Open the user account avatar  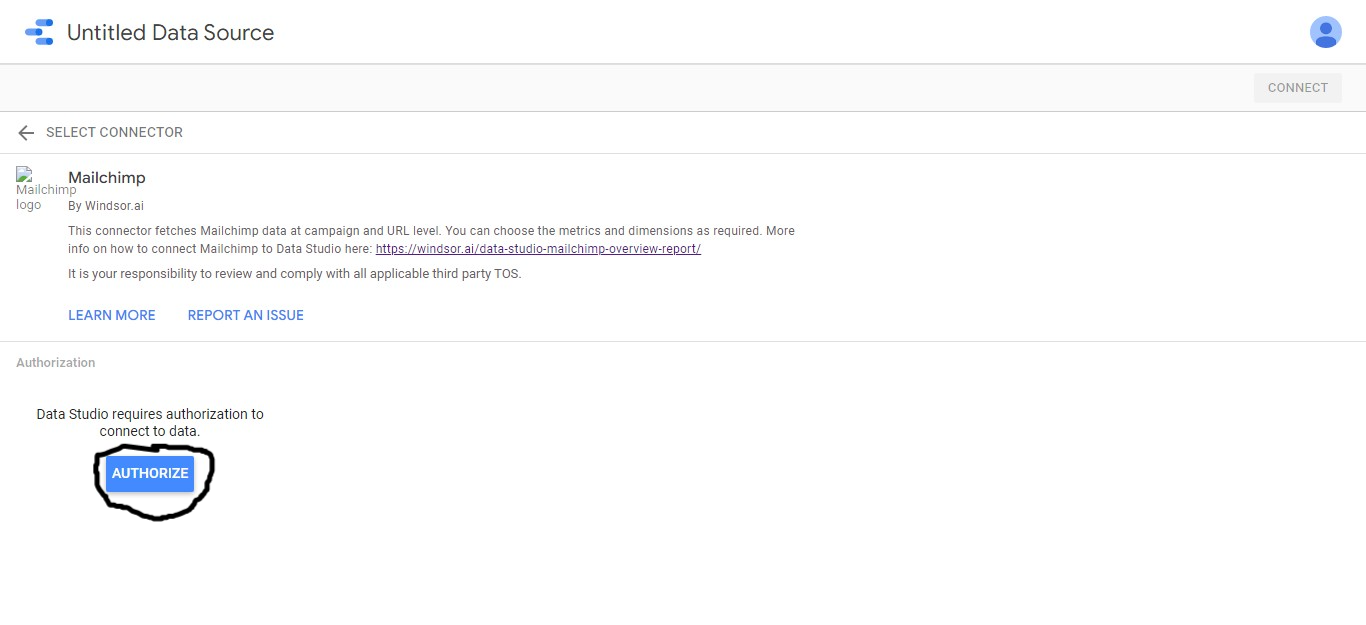[1325, 32]
